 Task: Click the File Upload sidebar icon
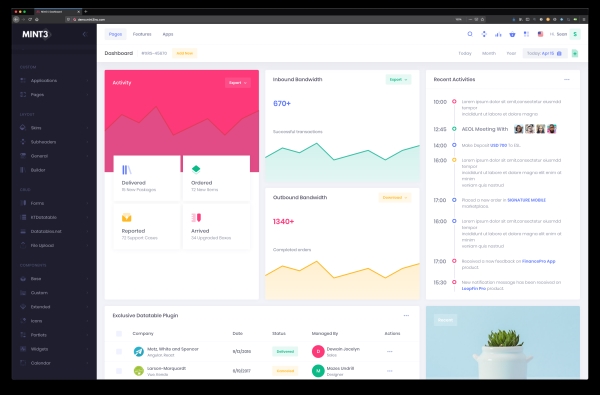pyautogui.click(x=23, y=245)
